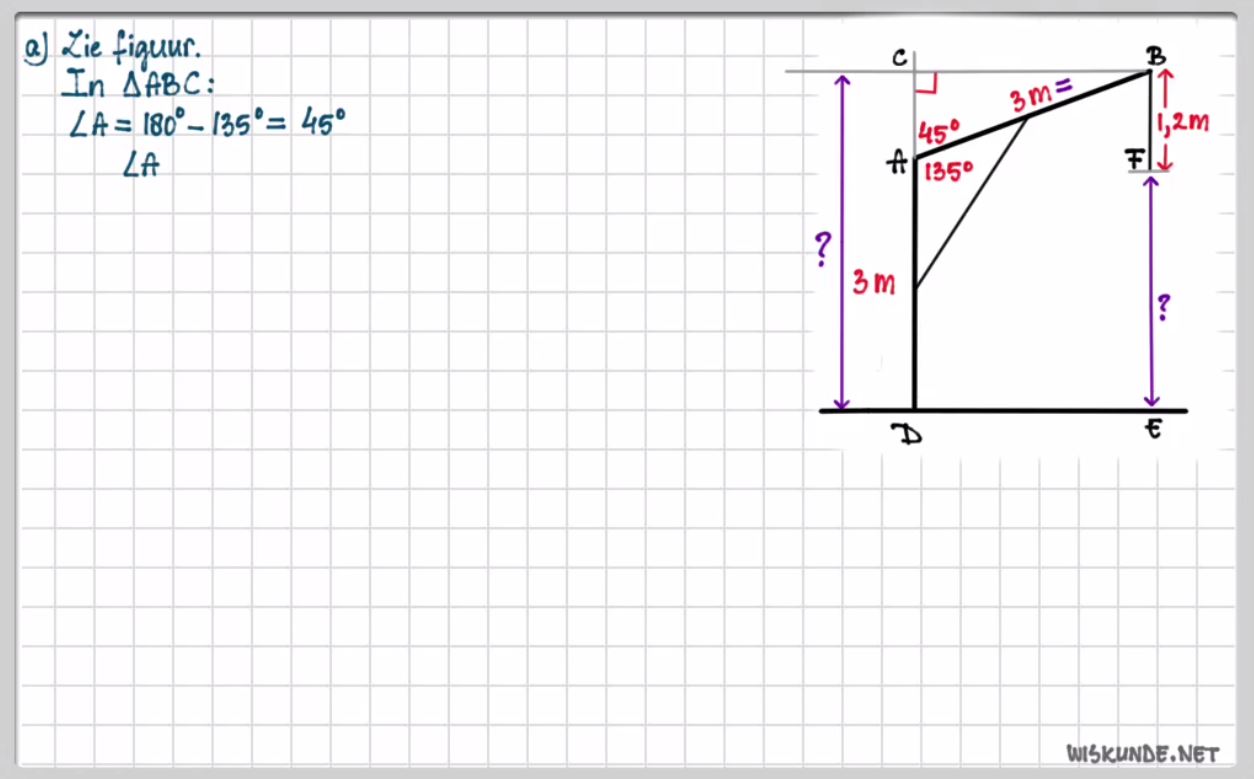Click the point label D

click(x=906, y=434)
